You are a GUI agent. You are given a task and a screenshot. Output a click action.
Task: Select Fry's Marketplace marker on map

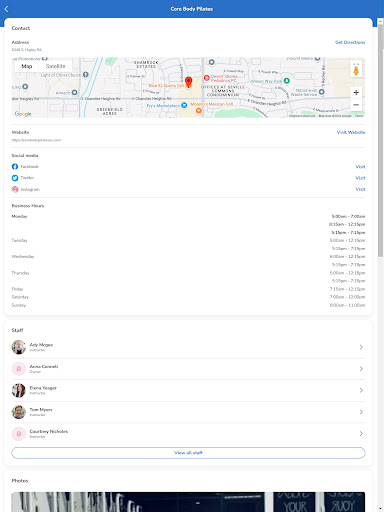(184, 105)
